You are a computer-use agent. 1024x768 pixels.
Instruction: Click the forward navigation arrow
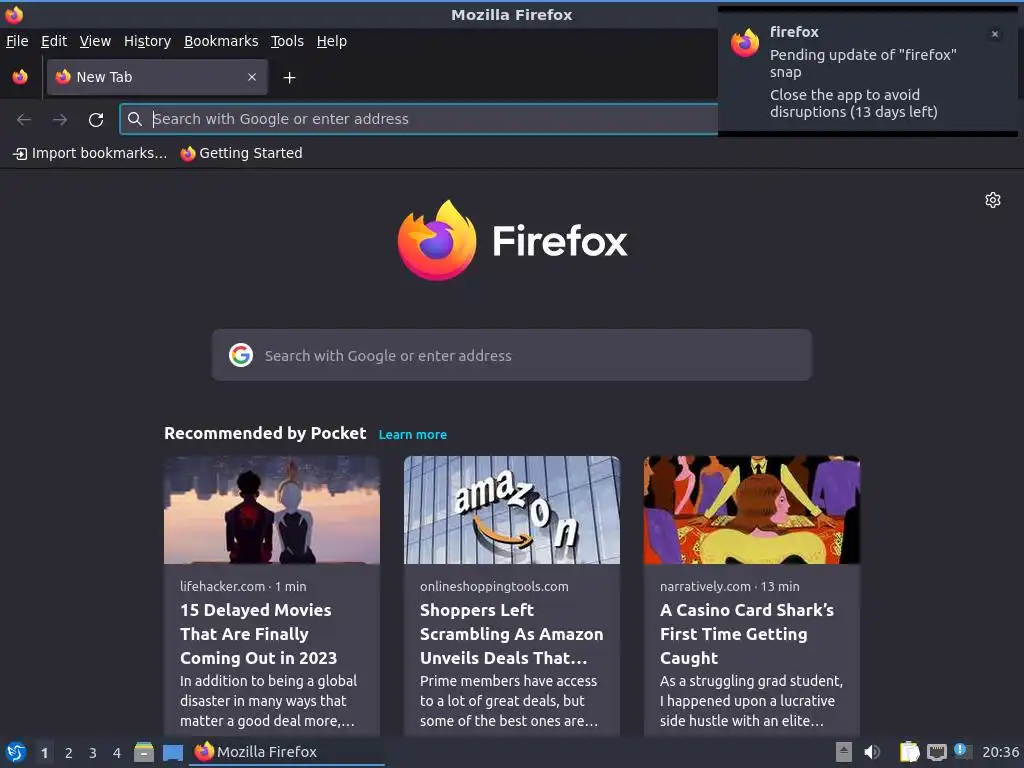click(60, 120)
